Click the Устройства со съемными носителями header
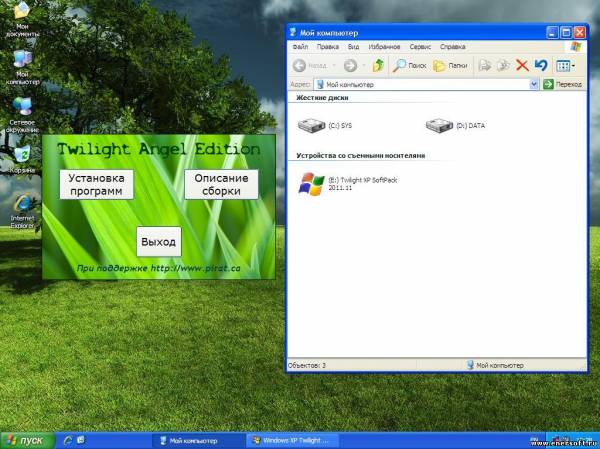Image resolution: width=600 pixels, height=449 pixels. pyautogui.click(x=360, y=155)
